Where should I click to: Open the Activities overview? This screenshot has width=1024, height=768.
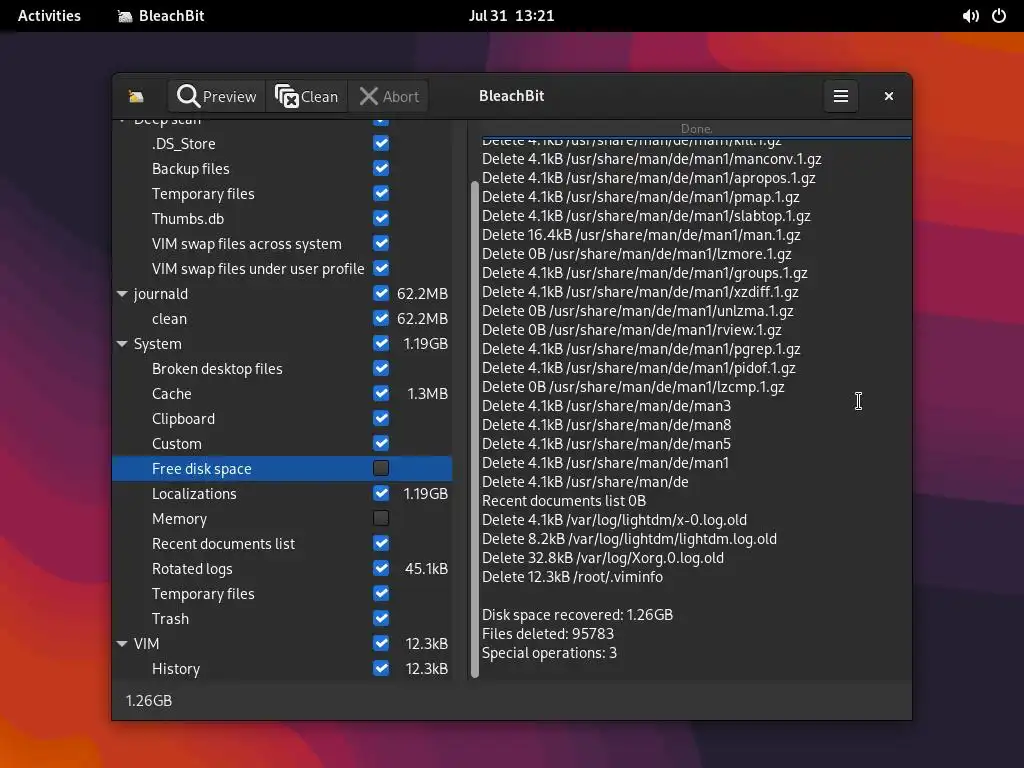coord(49,16)
